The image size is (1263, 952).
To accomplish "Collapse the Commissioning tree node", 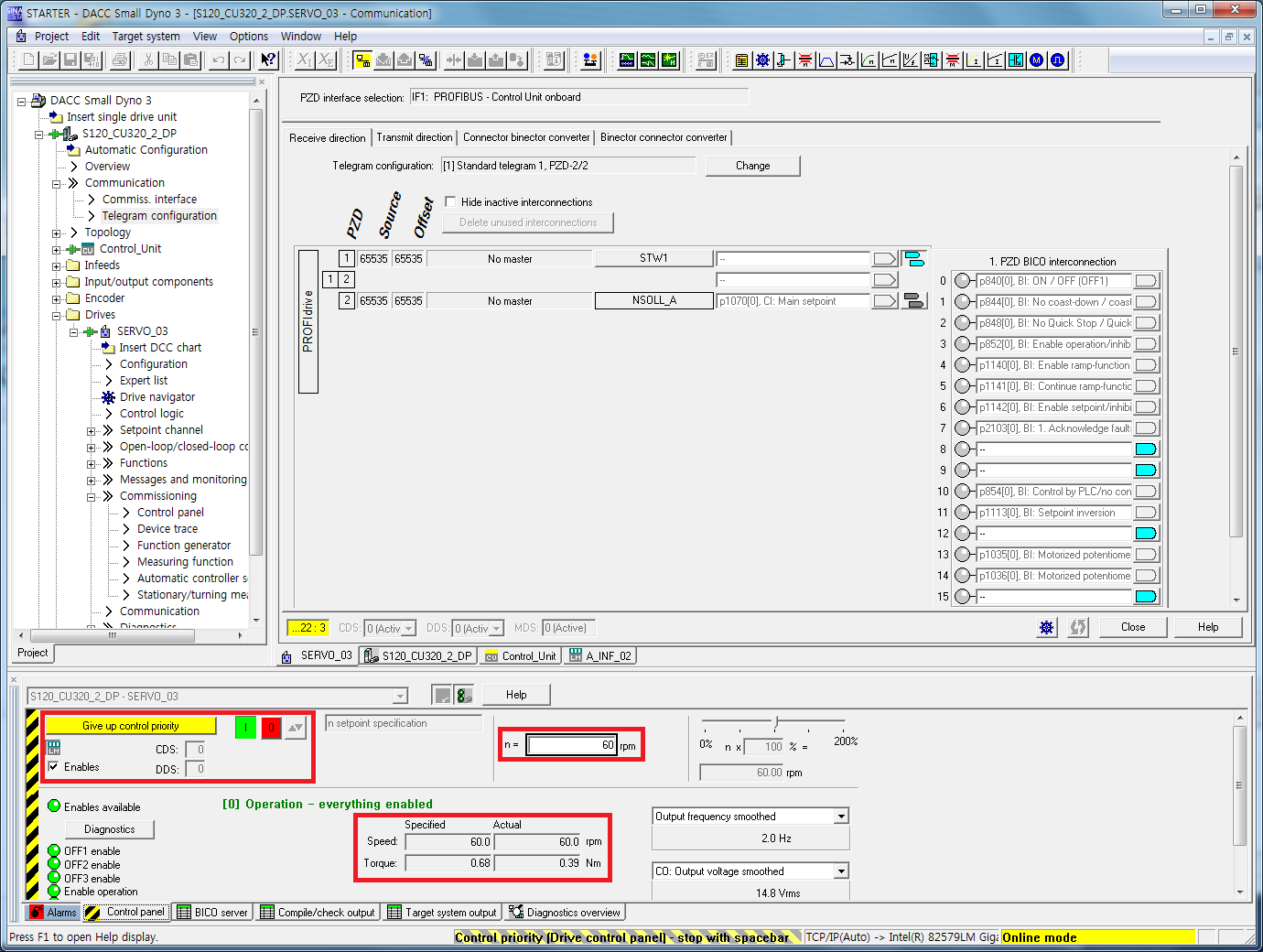I will (92, 497).
